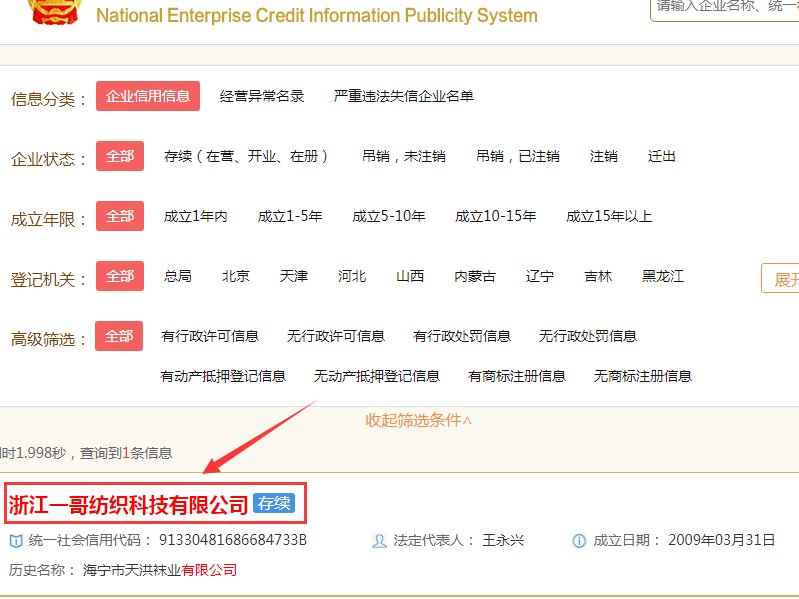
Task: Expand the registration authority list with 展开 button
Action: [781, 278]
